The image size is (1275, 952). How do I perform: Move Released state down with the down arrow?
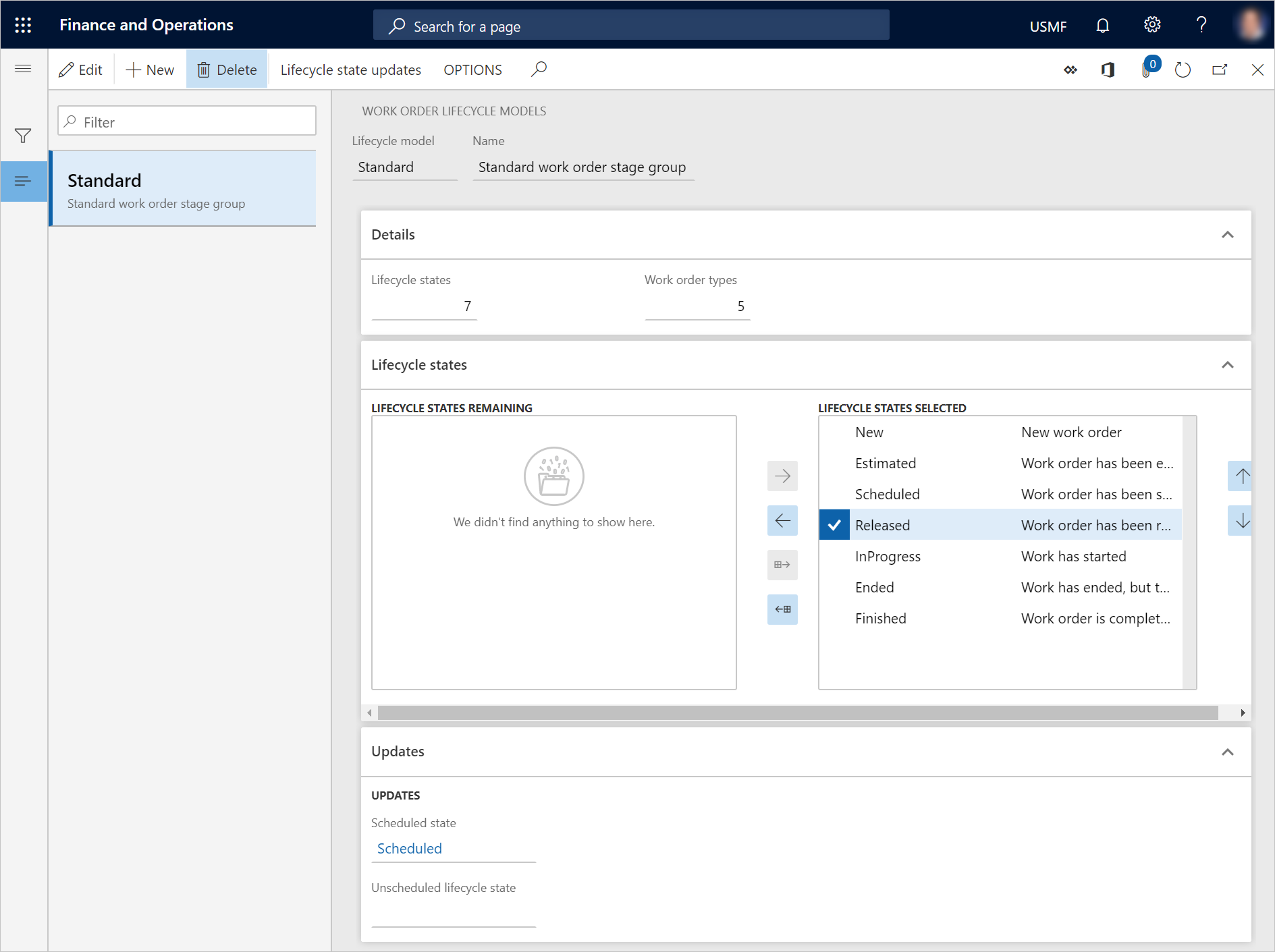click(x=1242, y=520)
